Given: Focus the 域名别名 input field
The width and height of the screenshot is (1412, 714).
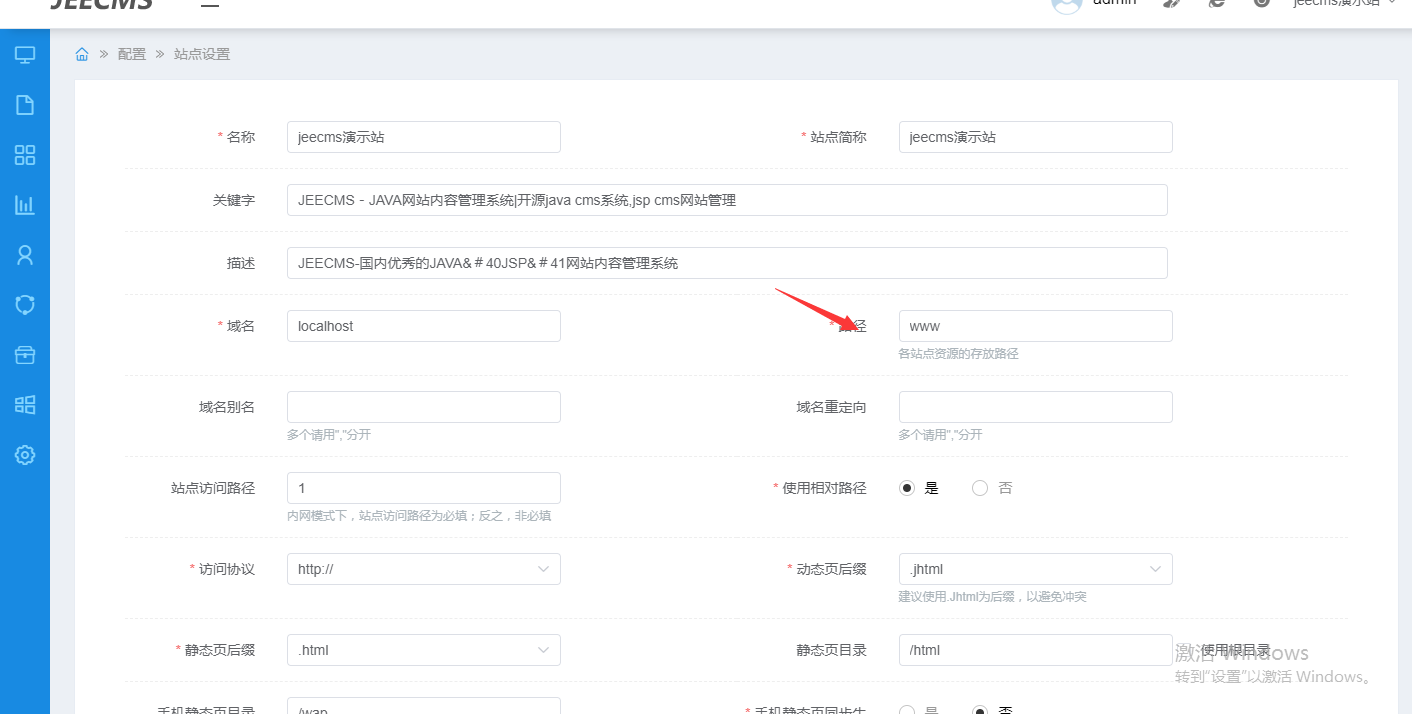Looking at the screenshot, I should [x=424, y=407].
